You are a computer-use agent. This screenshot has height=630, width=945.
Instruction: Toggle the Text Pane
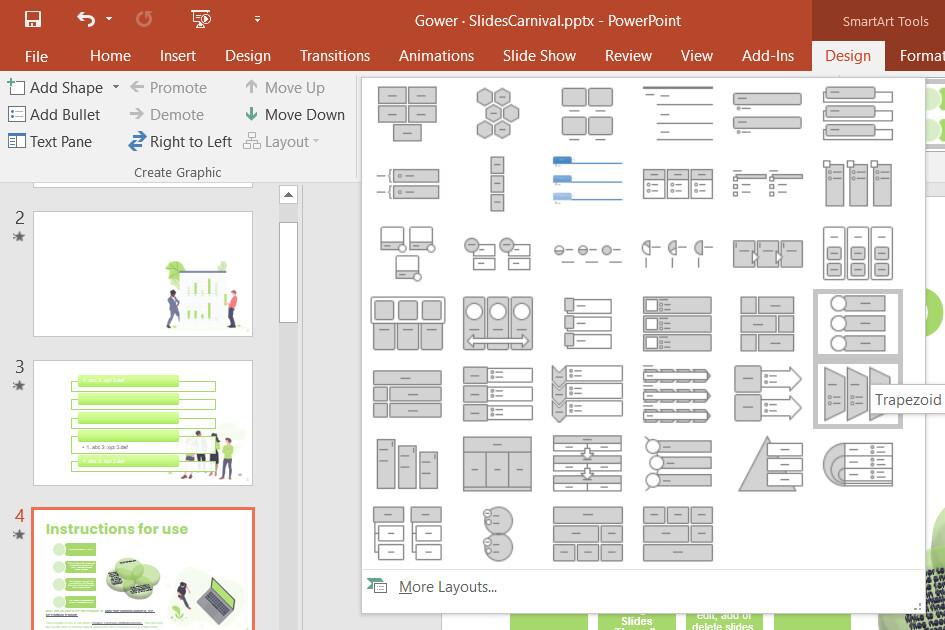[x=50, y=142]
